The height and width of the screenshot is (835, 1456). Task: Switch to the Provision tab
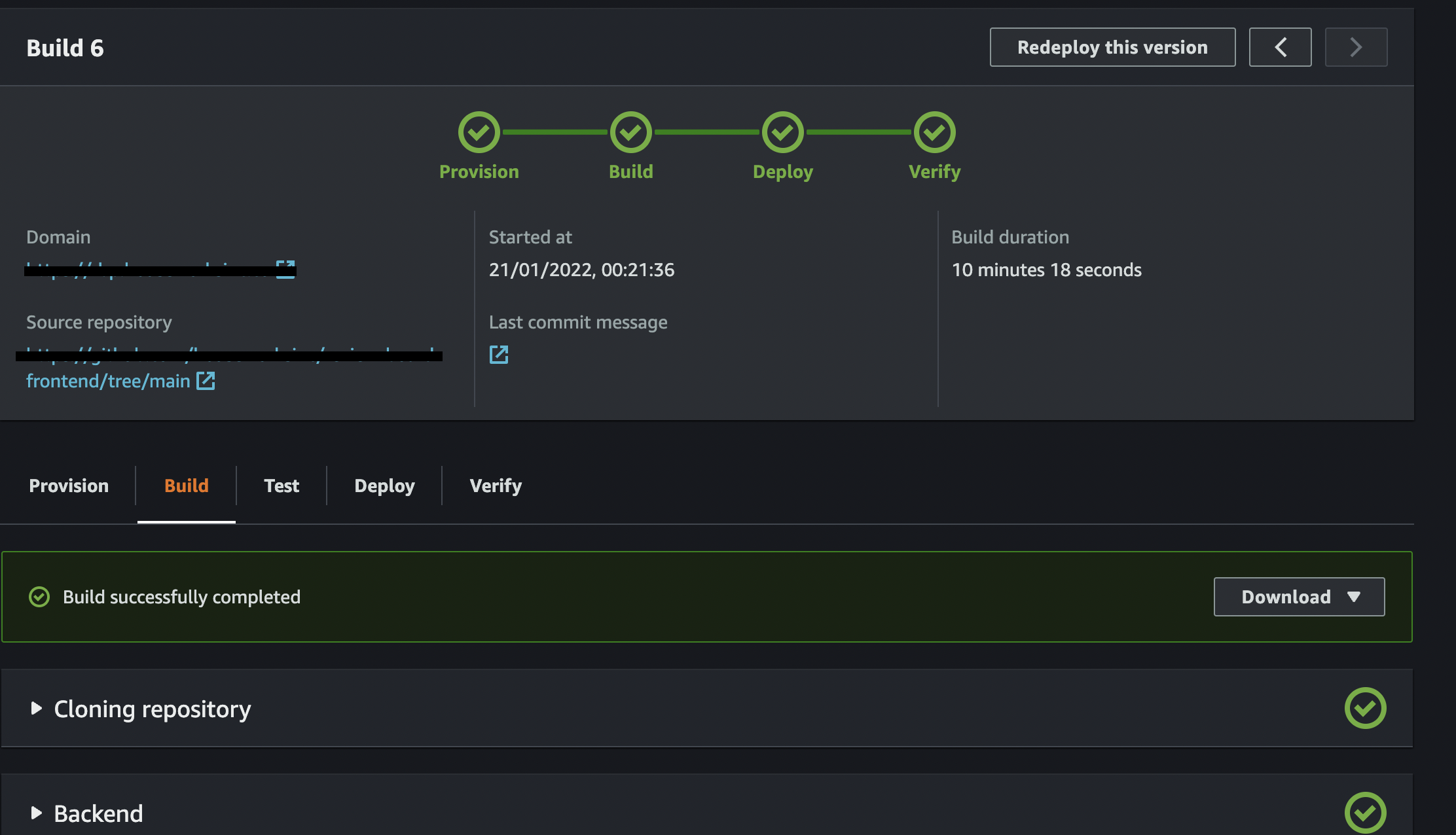coord(68,485)
